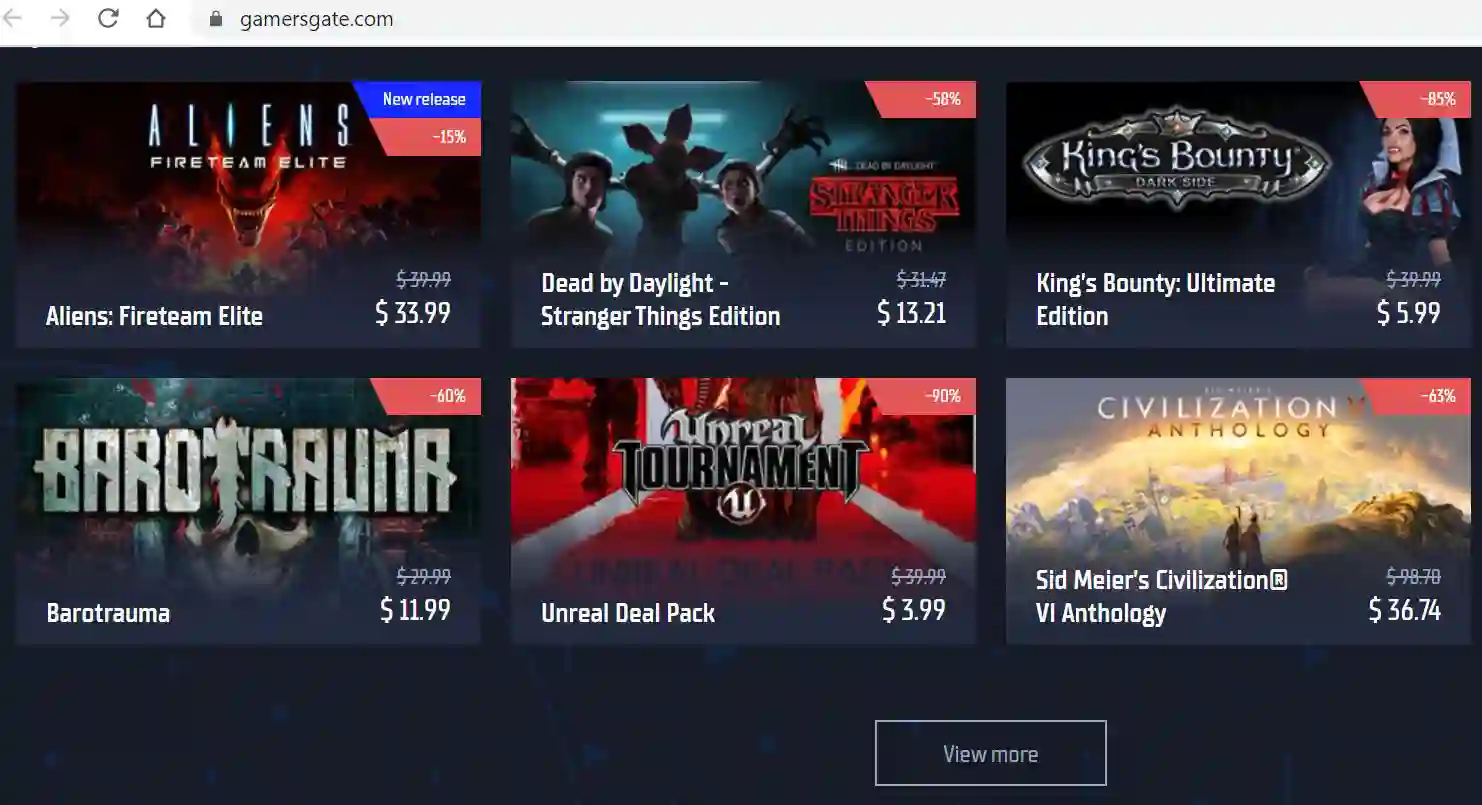The height and width of the screenshot is (805, 1482).
Task: View site info via the padlock icon
Action: [214, 19]
